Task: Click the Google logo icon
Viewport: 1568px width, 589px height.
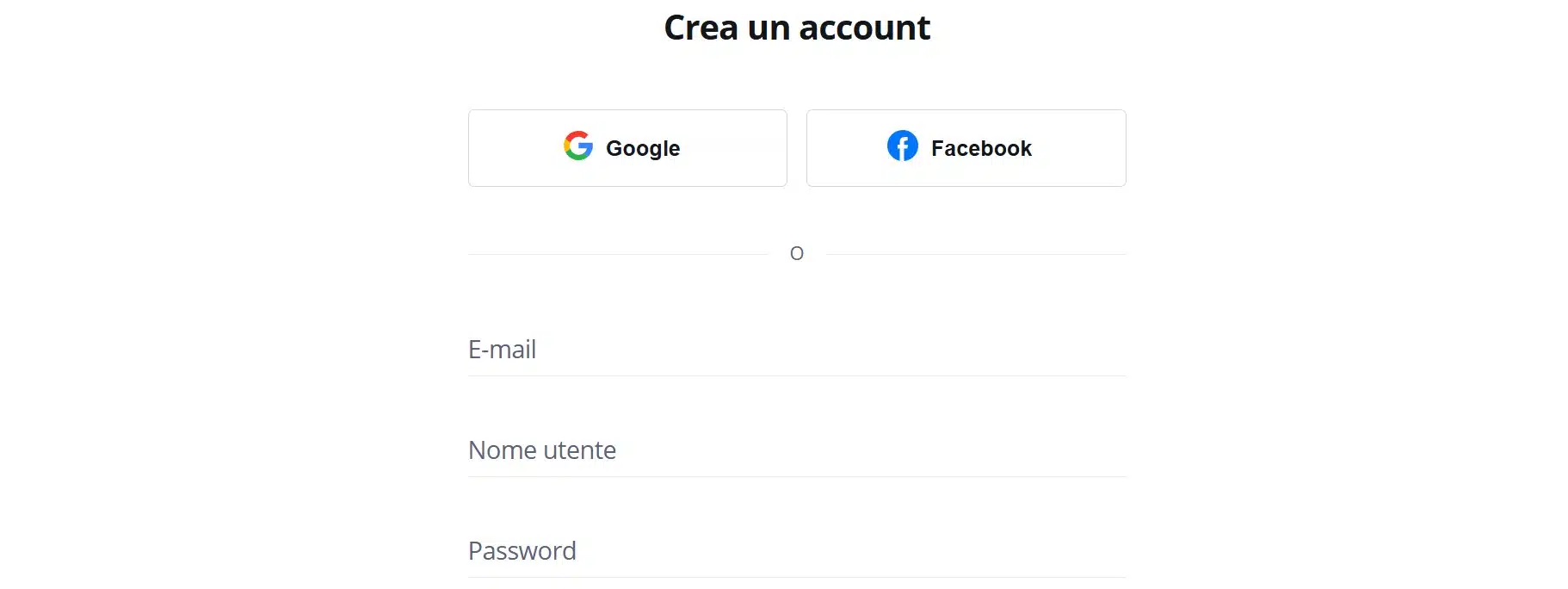Action: click(578, 146)
